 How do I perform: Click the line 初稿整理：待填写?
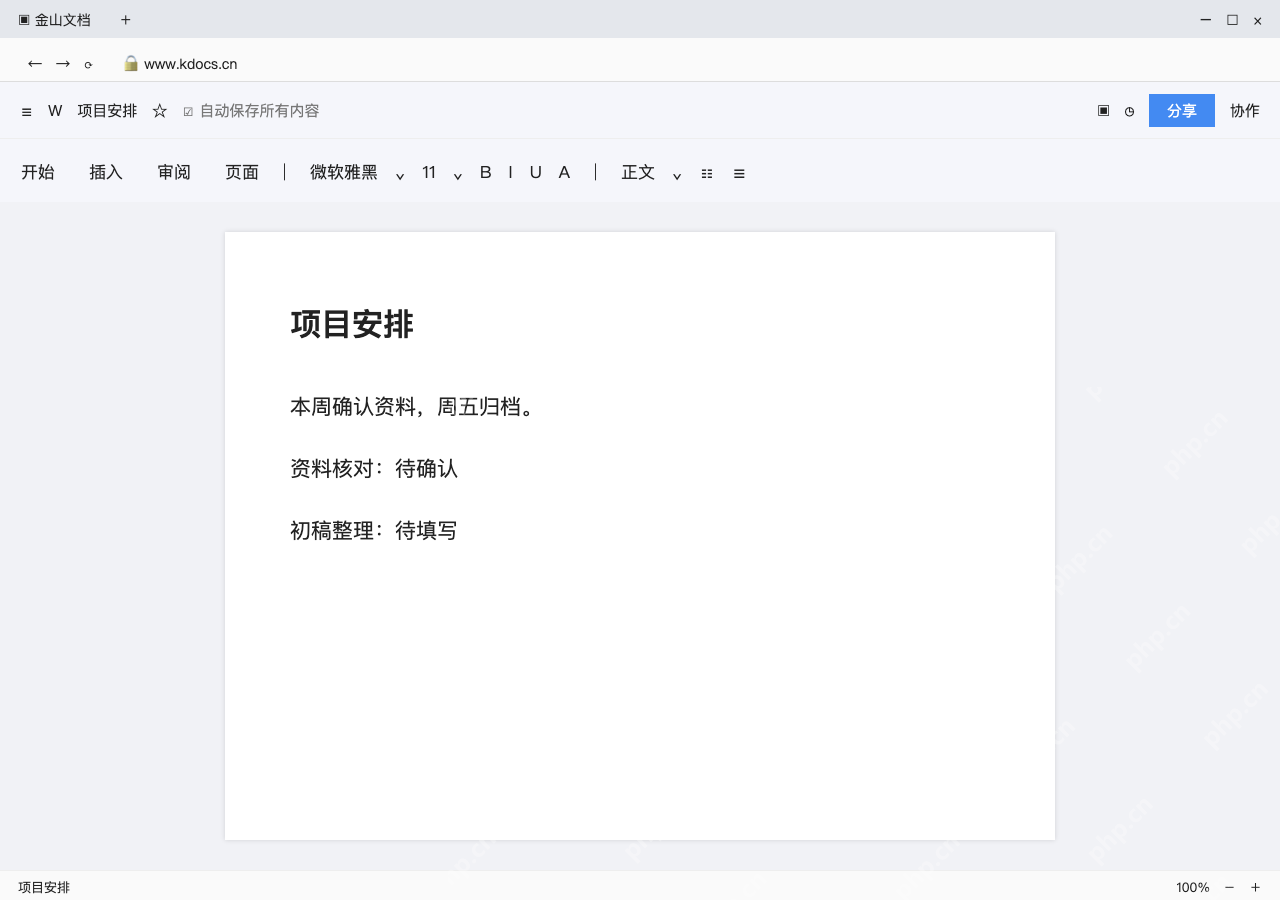pyautogui.click(x=374, y=531)
